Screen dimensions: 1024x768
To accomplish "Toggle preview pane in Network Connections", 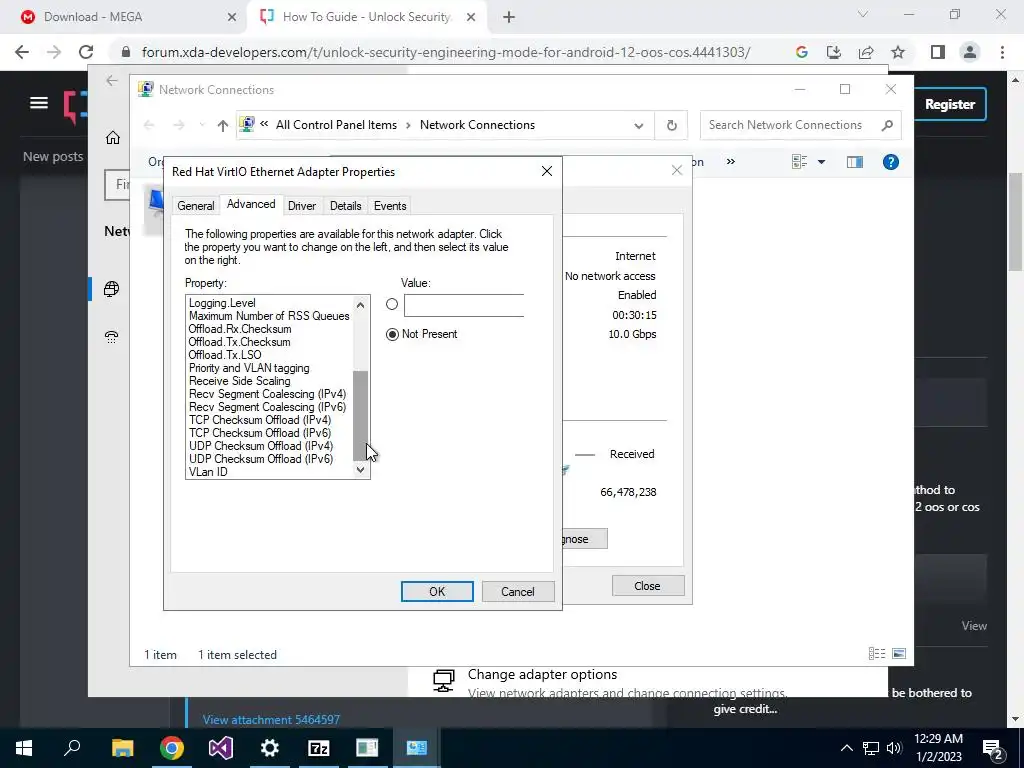I will 855,162.
